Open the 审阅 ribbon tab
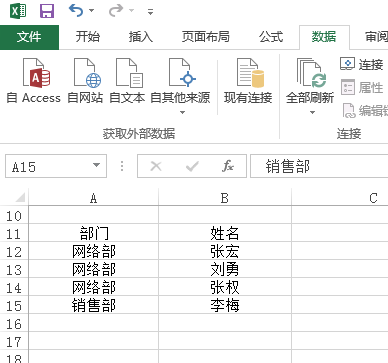 tap(376, 37)
